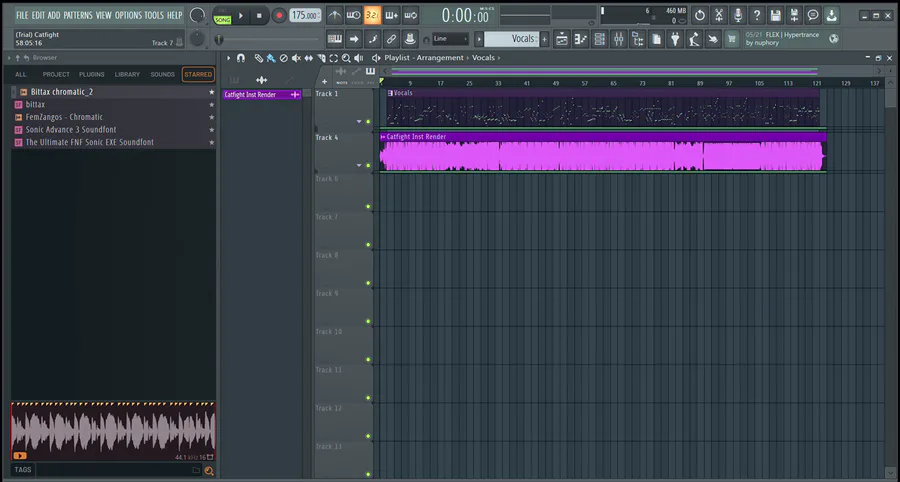Toggle overdub recording icon
This screenshot has width=900, height=482.
coord(391,15)
